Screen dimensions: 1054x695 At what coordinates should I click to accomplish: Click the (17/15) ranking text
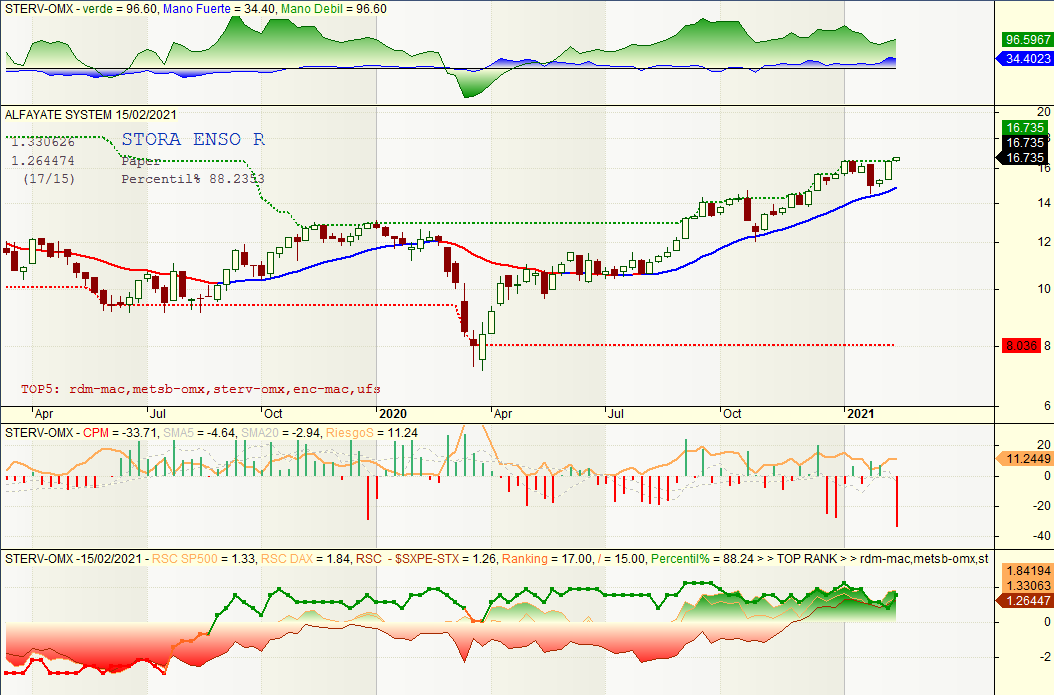coord(49,179)
